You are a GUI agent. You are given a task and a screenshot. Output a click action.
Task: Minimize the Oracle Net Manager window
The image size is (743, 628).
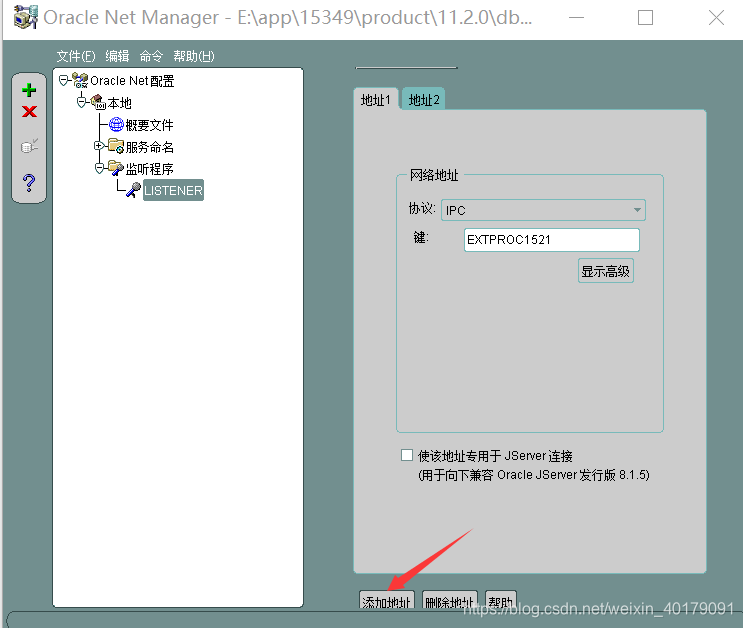576,18
